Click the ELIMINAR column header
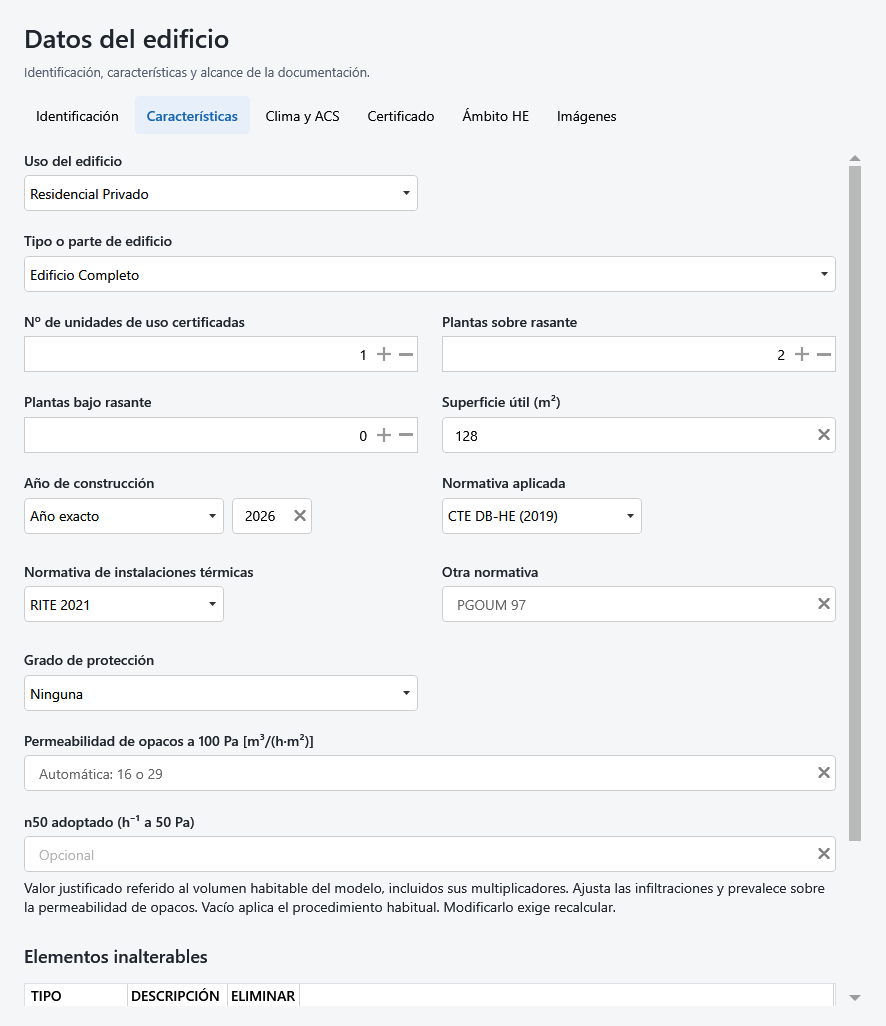Image resolution: width=886 pixels, height=1026 pixels. [x=263, y=995]
